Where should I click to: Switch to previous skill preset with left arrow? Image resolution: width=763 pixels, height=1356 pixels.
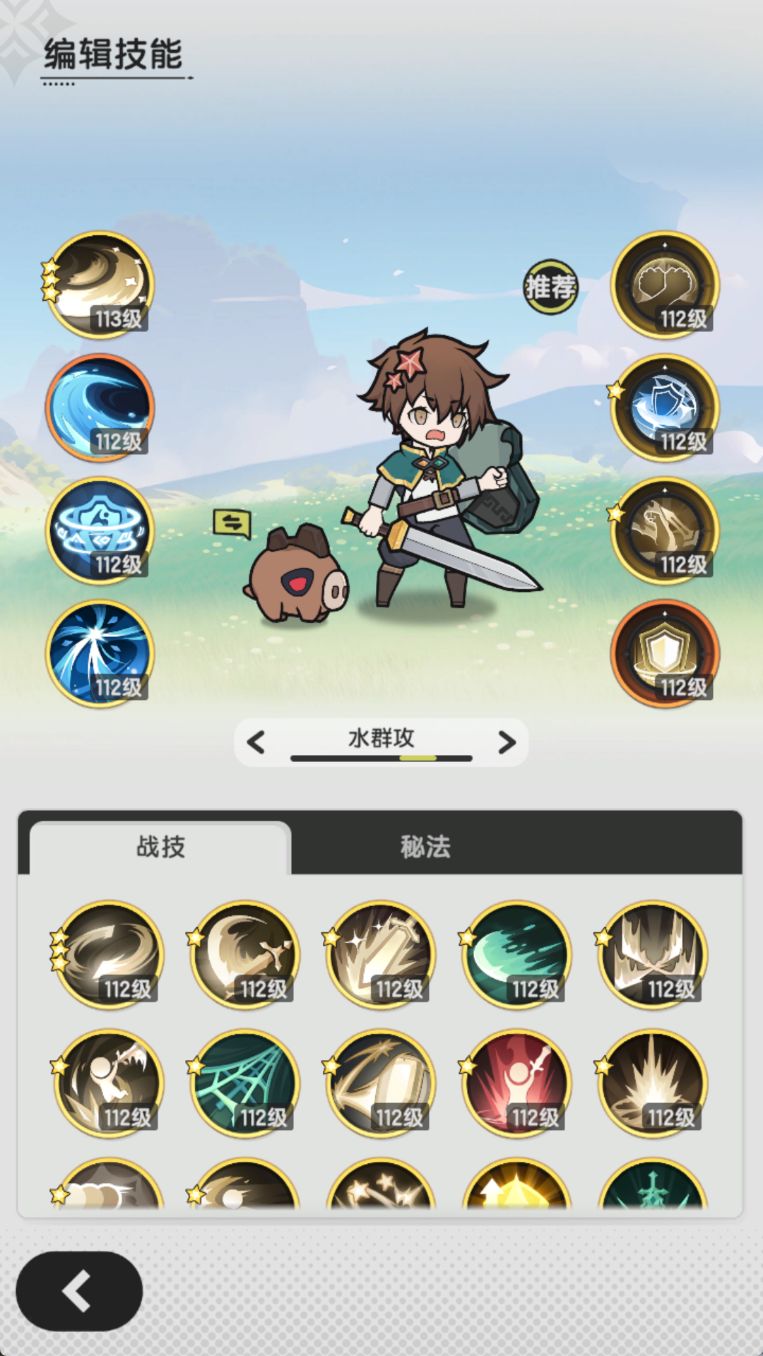256,742
